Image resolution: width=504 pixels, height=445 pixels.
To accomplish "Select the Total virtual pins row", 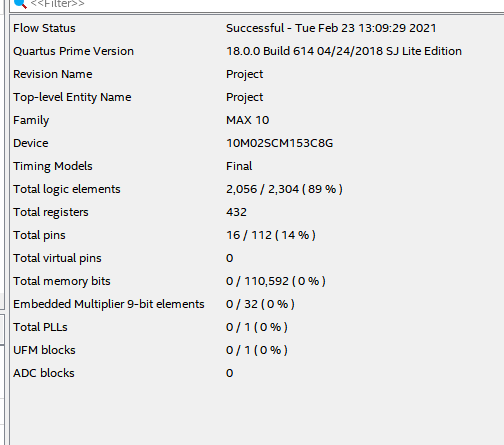I will coord(257,258).
